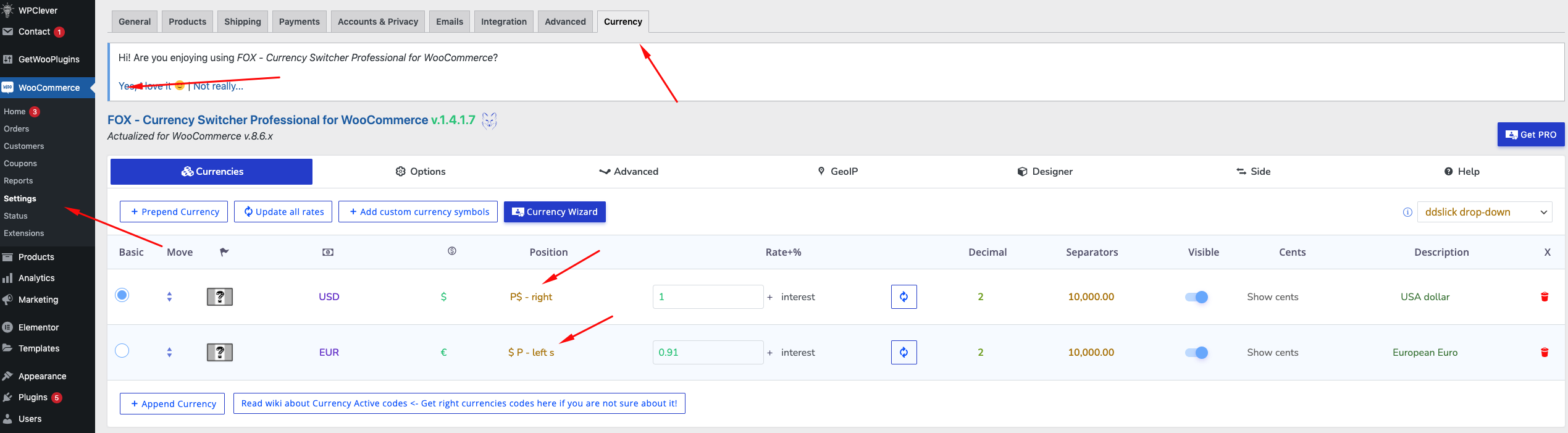Click the European Euro description field

click(1425, 352)
